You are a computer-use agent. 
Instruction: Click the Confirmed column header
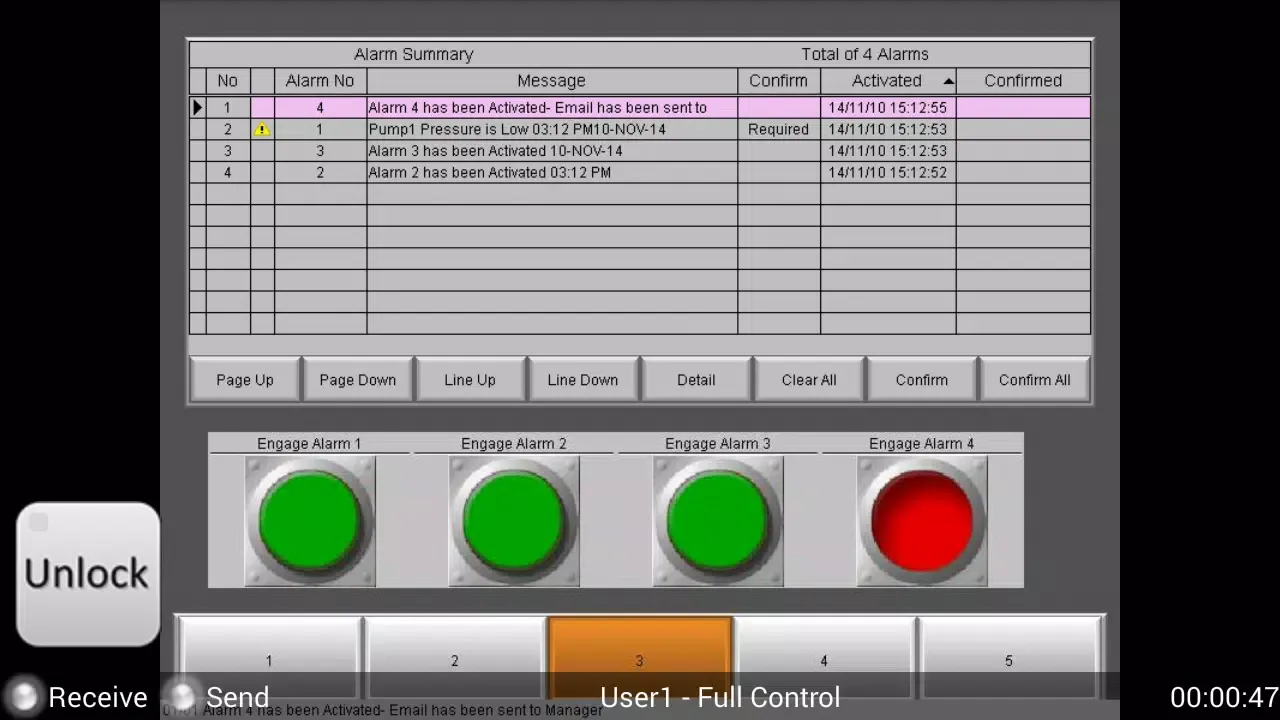click(1023, 81)
